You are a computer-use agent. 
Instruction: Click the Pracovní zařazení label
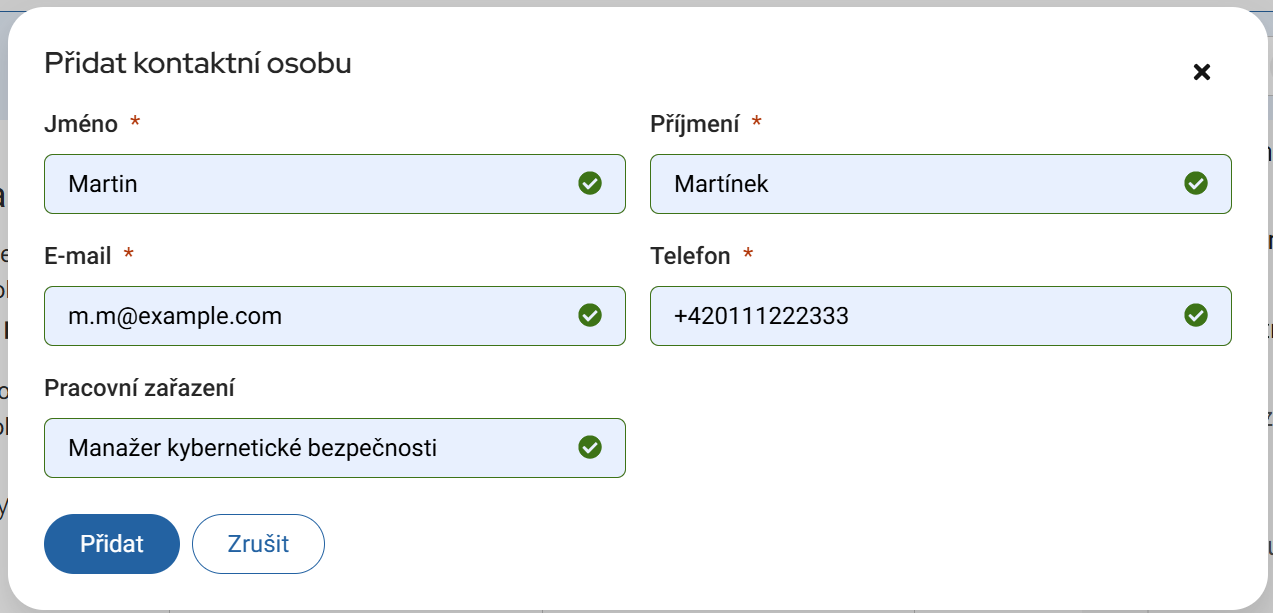pos(139,388)
